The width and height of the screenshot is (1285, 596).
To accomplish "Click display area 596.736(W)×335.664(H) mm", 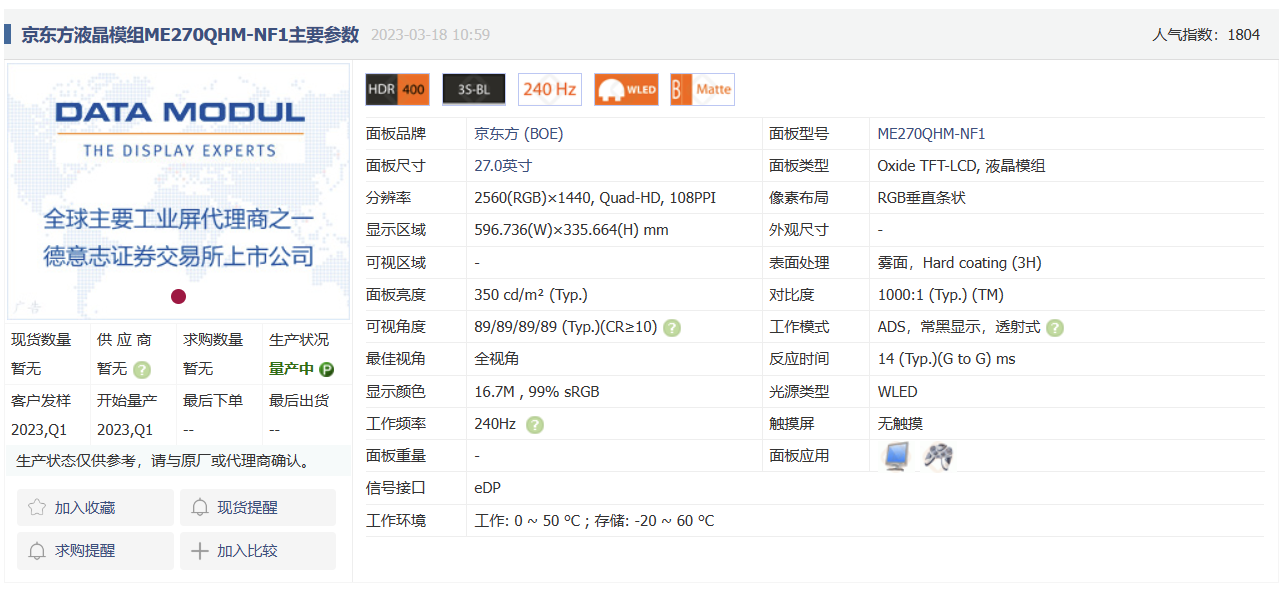I will (x=571, y=230).
